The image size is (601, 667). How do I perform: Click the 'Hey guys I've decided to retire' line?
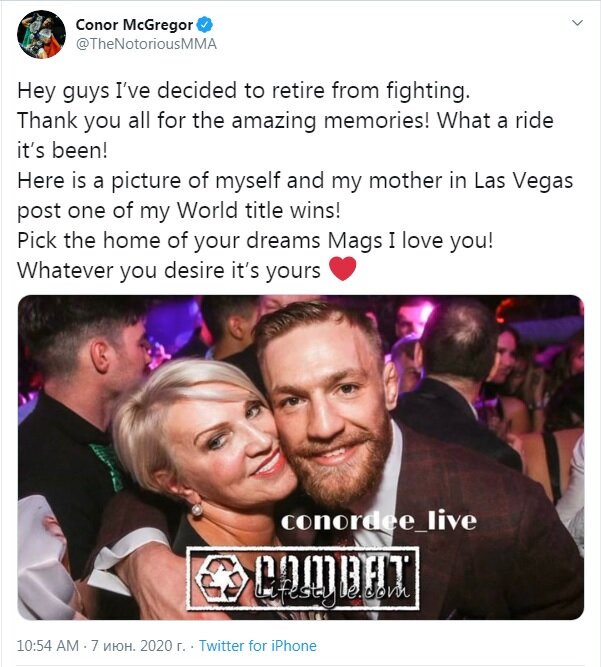(x=244, y=91)
